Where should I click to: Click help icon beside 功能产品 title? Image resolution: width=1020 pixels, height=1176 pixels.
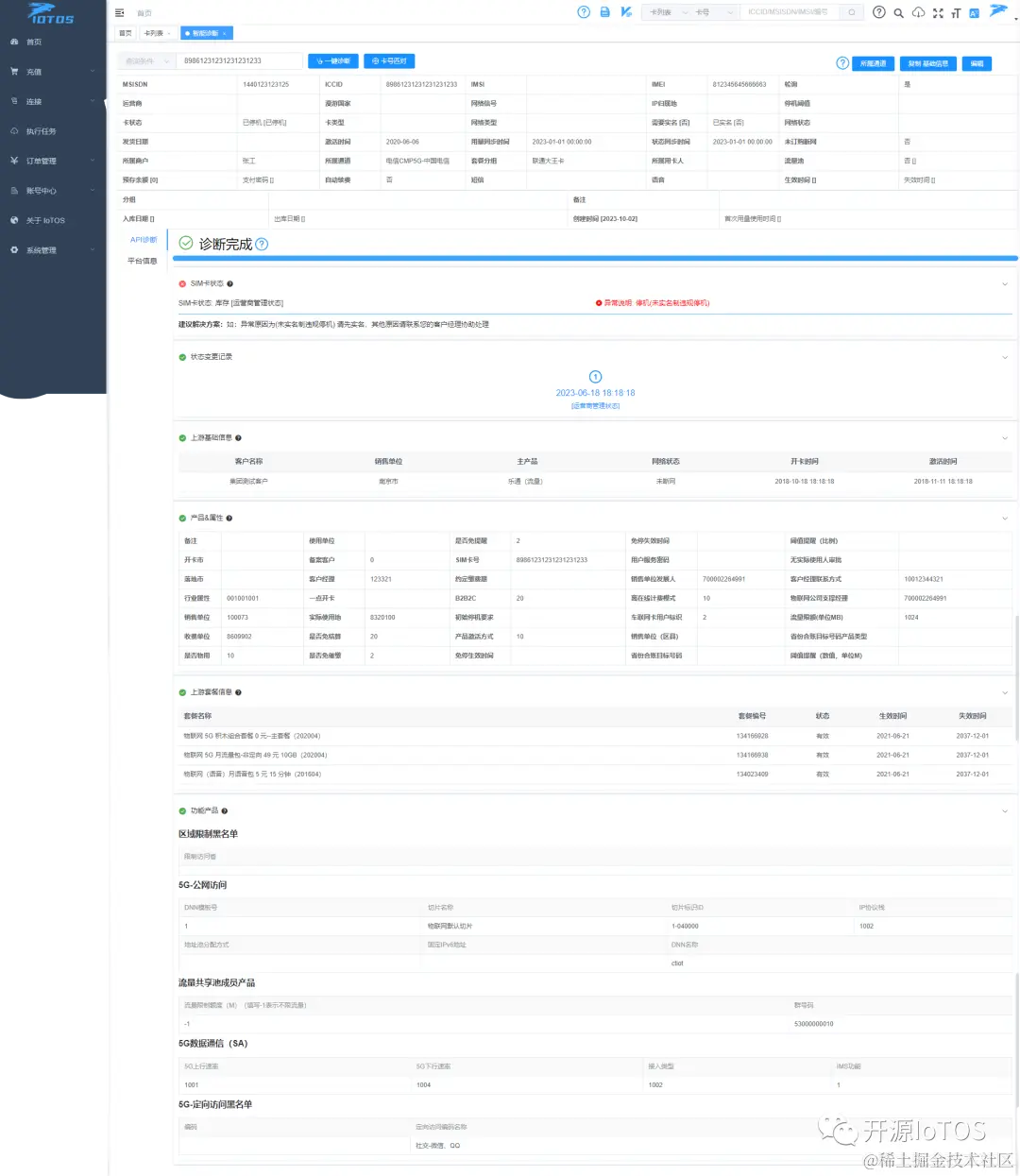click(x=224, y=810)
